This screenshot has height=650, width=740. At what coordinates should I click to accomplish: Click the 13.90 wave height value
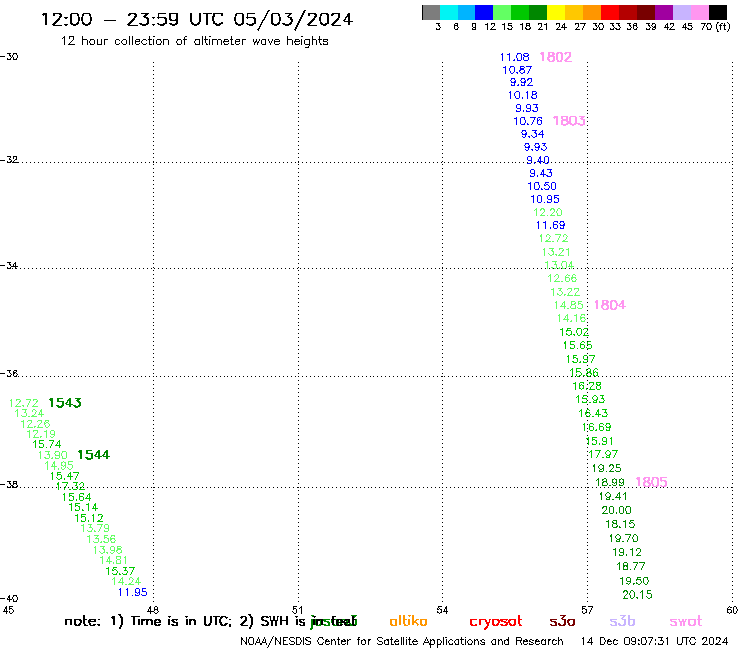(x=53, y=456)
